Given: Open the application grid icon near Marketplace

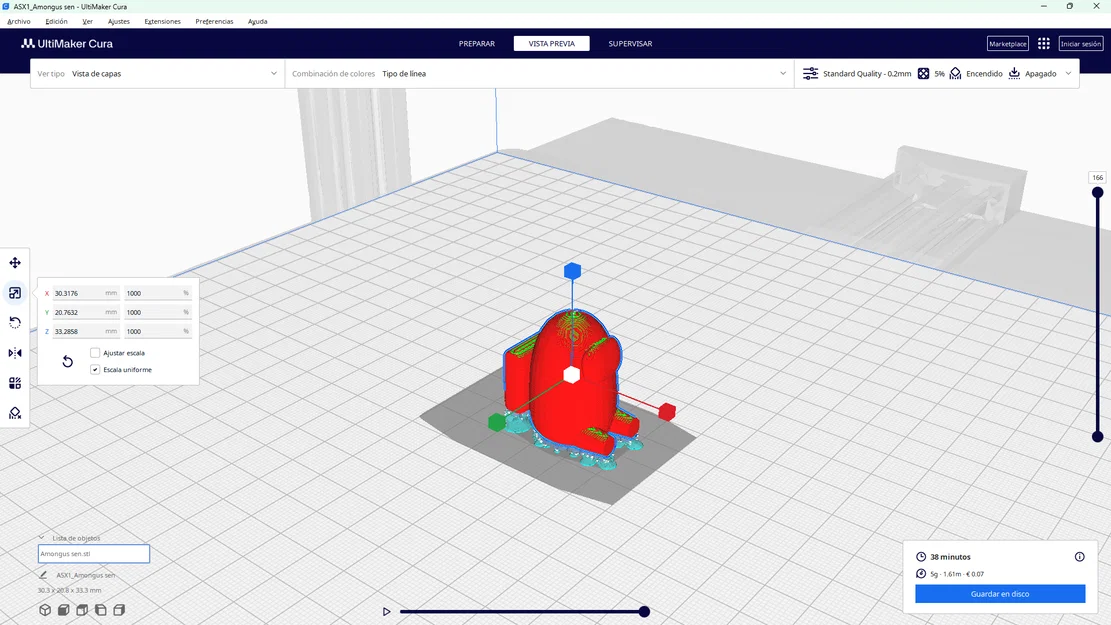Looking at the screenshot, I should (x=1044, y=44).
